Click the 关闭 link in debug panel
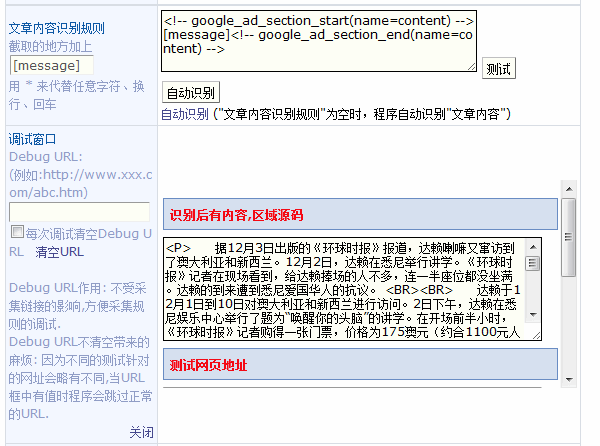The width and height of the screenshot is (600, 446). pyautogui.click(x=141, y=432)
